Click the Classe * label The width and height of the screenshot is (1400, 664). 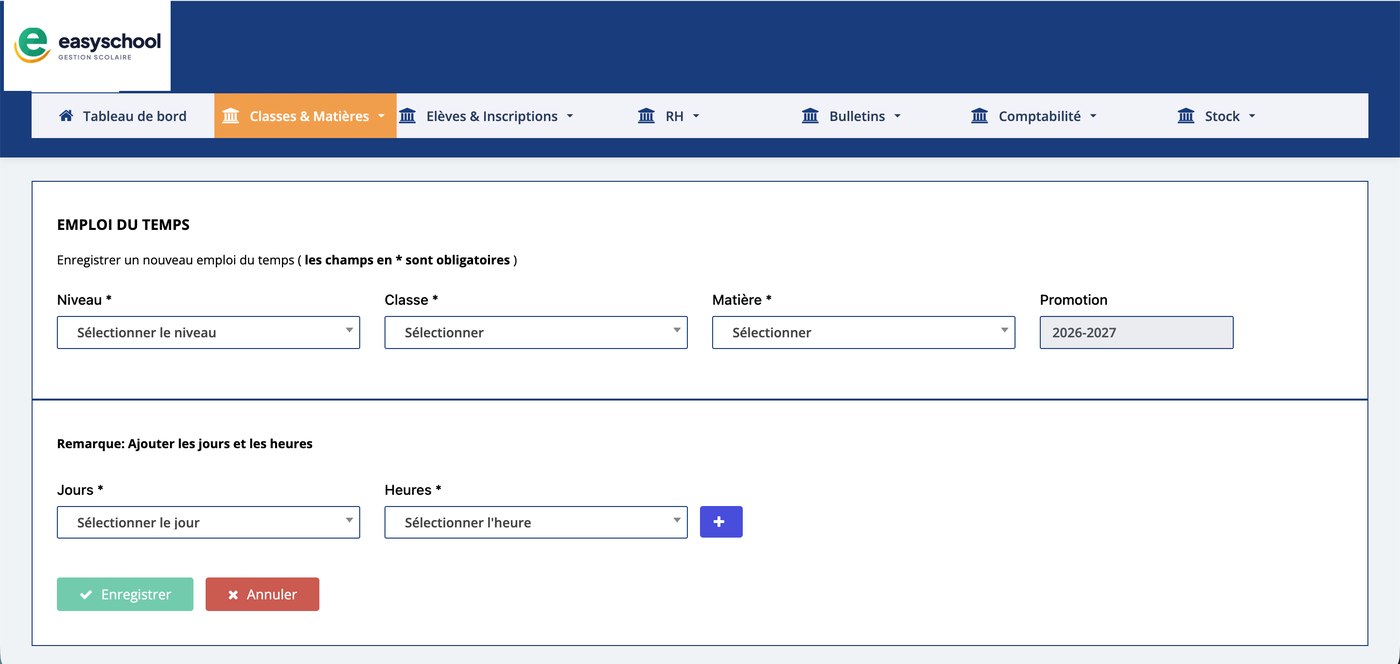(x=411, y=300)
